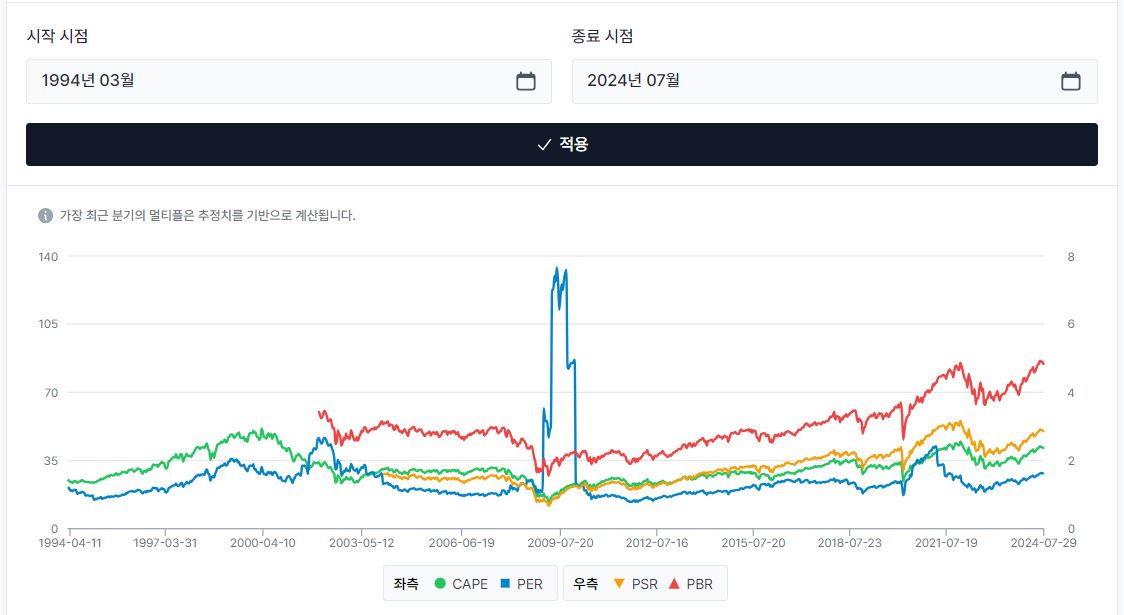Open the end date calendar picker icon
Image resolution: width=1124 pixels, height=615 pixels.
1071,81
